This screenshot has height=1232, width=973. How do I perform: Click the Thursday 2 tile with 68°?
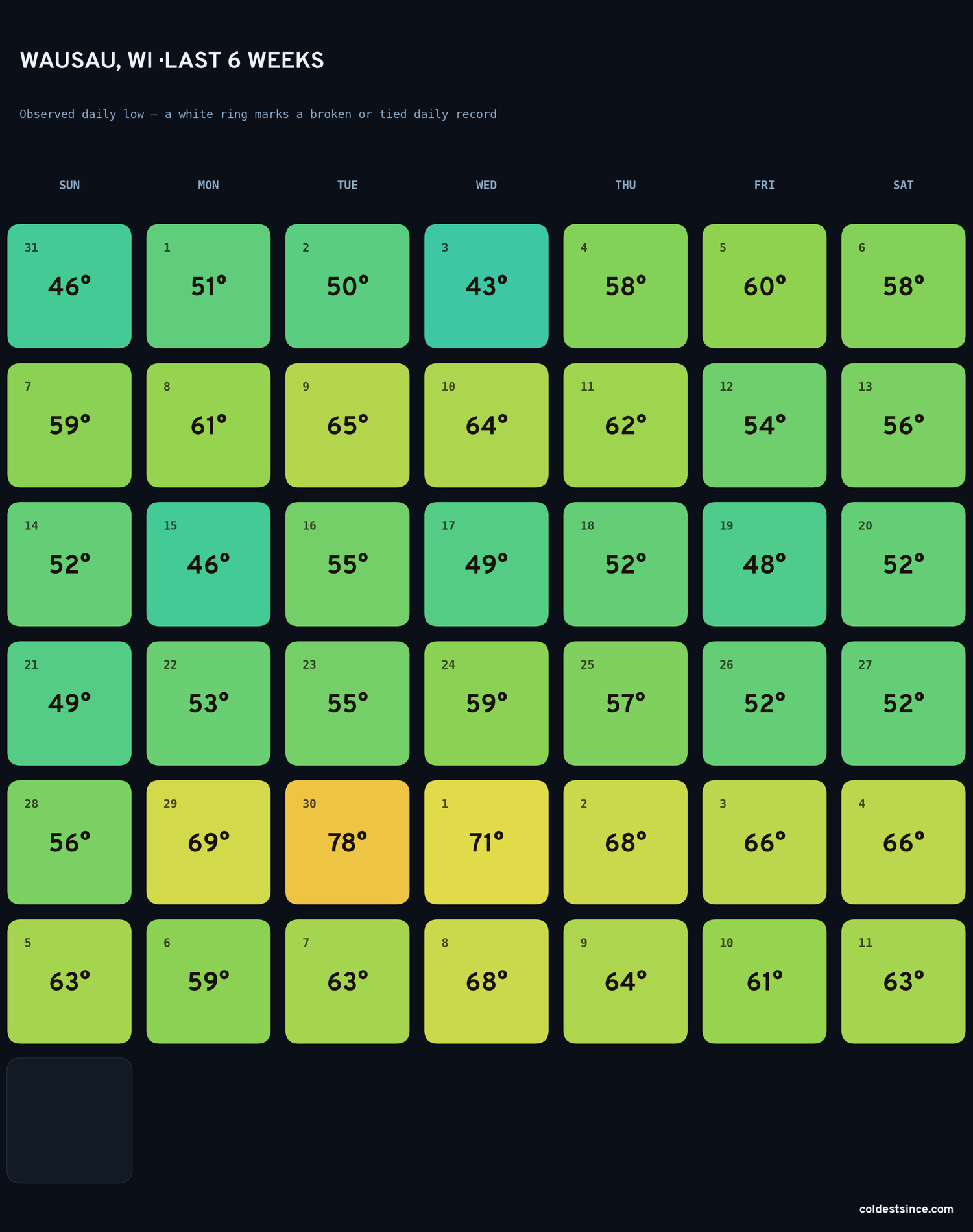point(625,842)
